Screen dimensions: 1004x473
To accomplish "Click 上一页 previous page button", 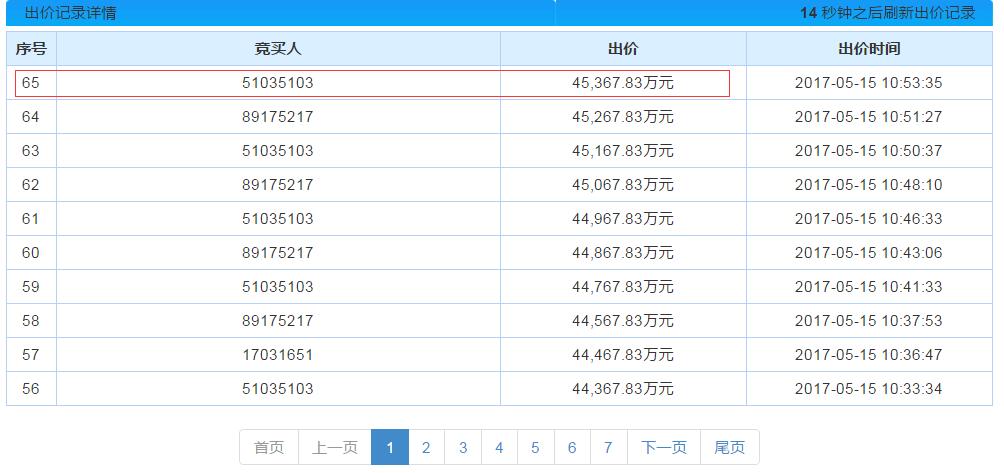I will point(334,447).
